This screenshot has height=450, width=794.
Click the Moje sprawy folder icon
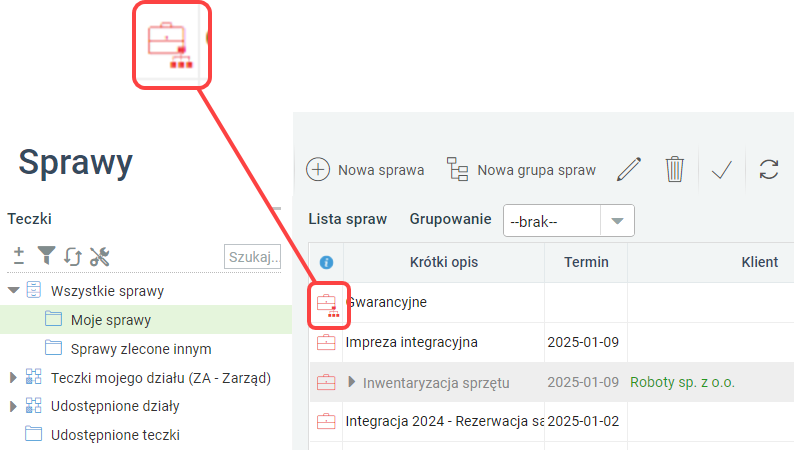[x=53, y=319]
